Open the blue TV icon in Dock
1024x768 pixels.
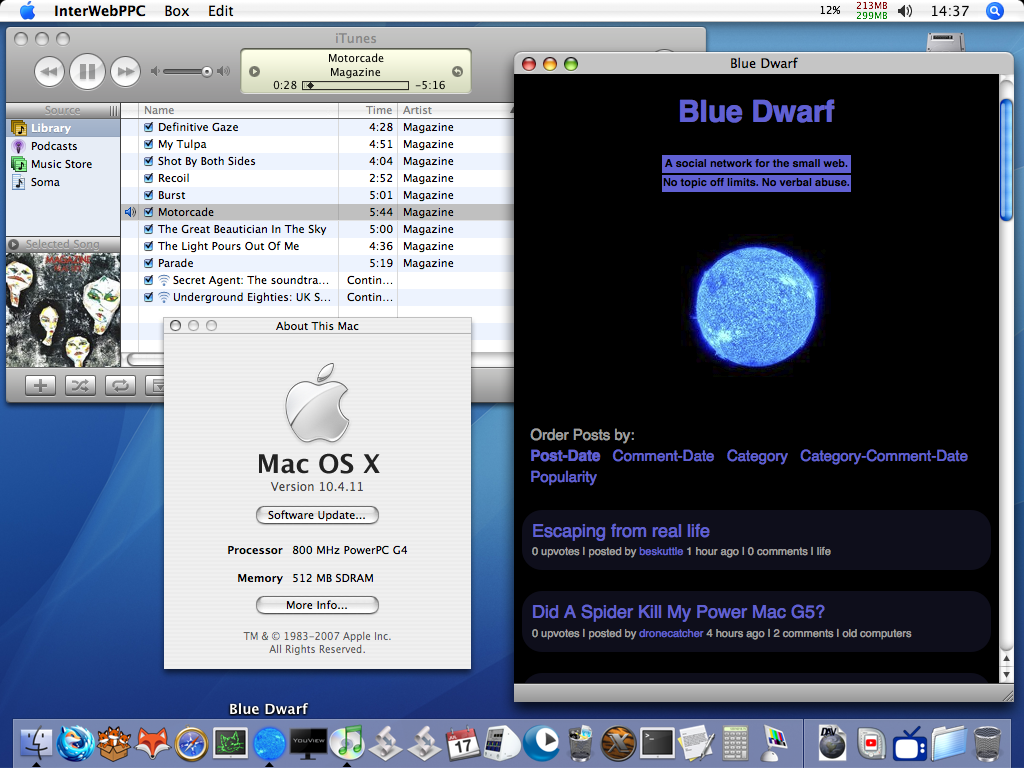[910, 743]
